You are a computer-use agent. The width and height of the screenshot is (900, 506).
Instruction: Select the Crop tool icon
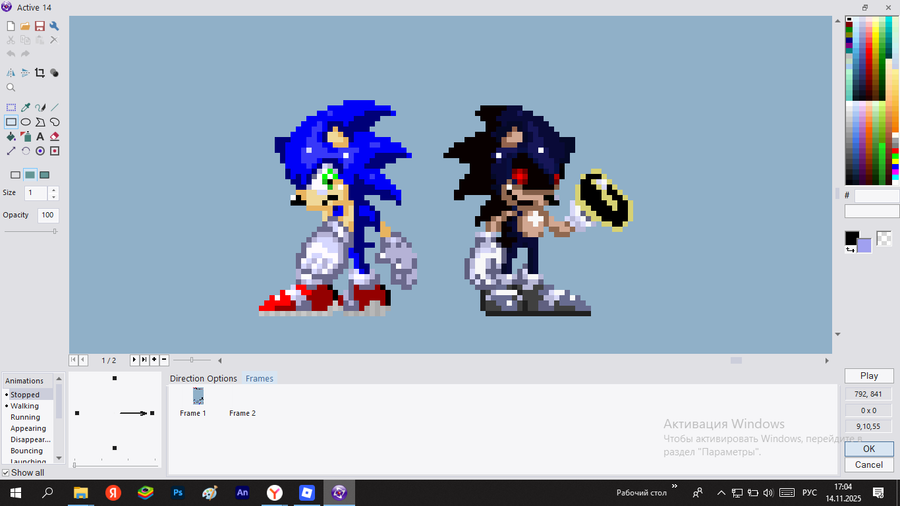tap(40, 73)
